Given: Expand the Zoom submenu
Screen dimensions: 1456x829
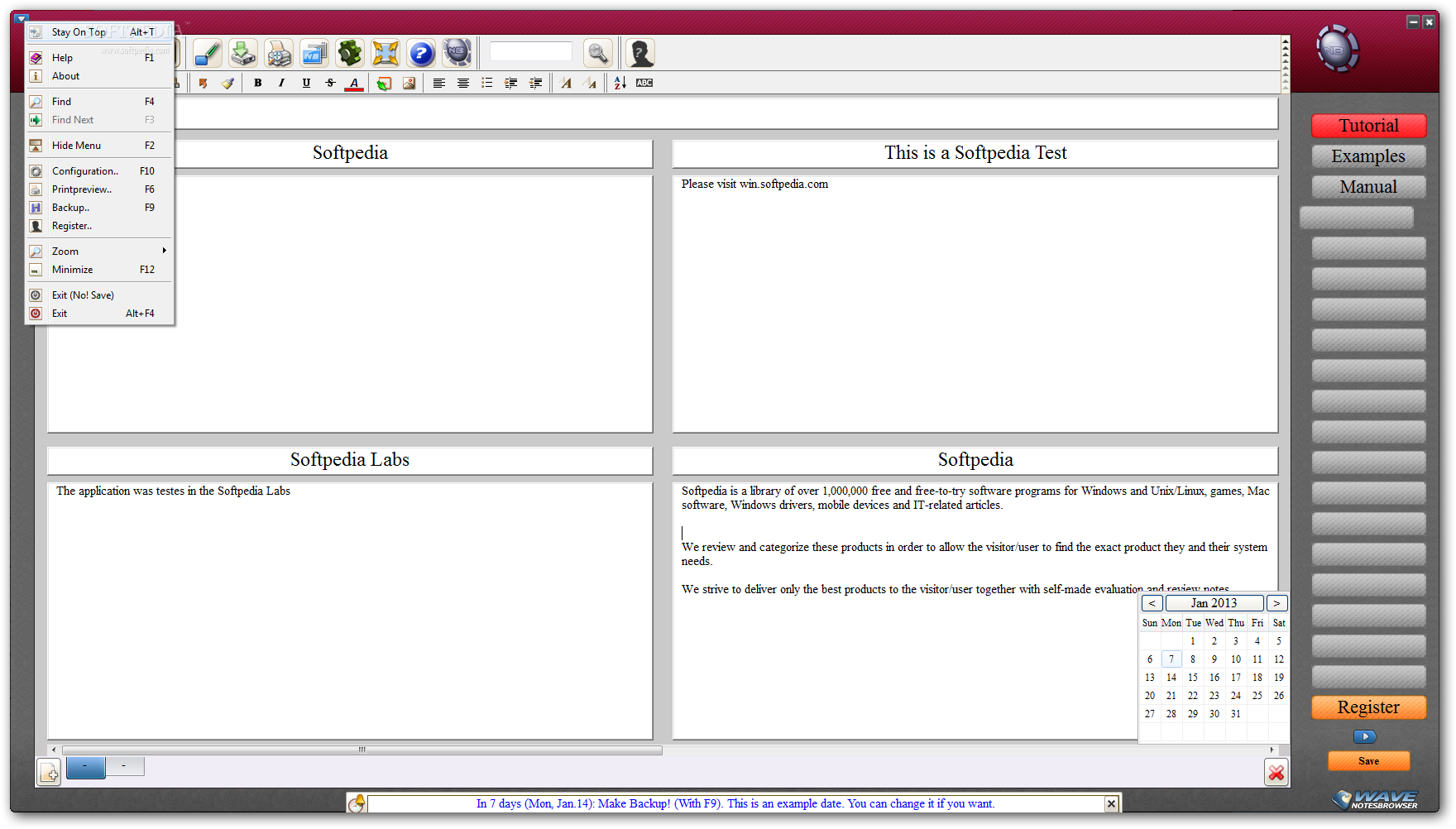Looking at the screenshot, I should pos(100,252).
